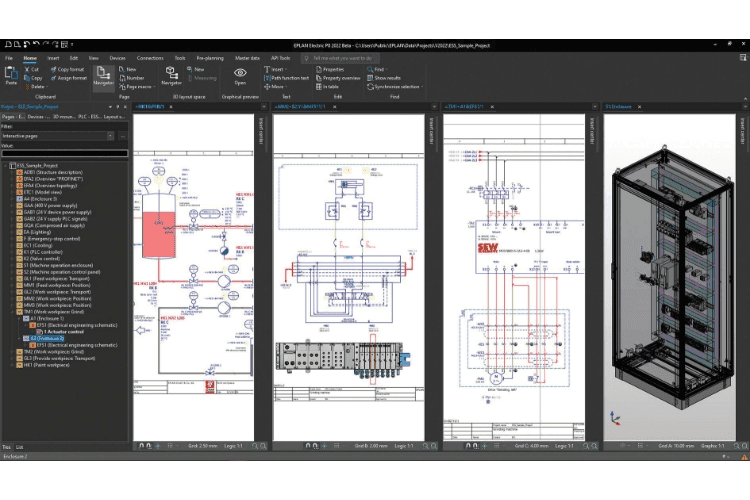The width and height of the screenshot is (750, 500).
Task: Click Tell me what you want to do field
Action: pyautogui.click(x=340, y=58)
